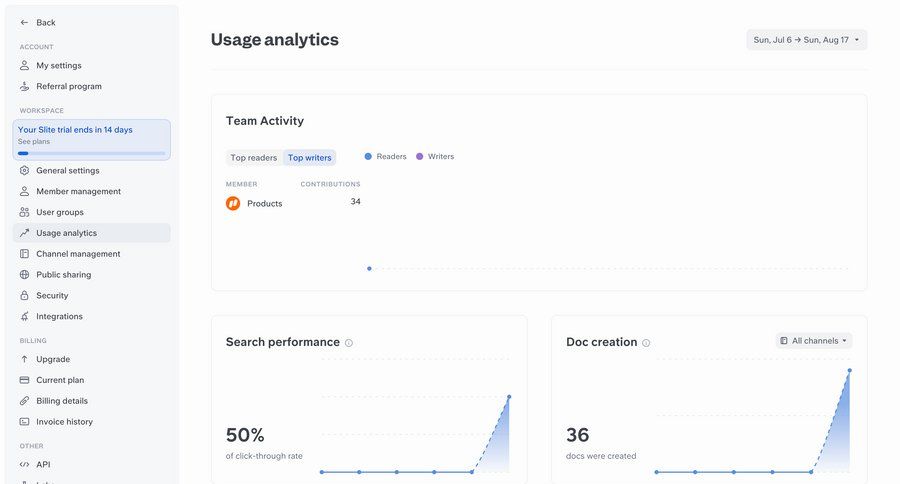Toggle the Writers legend series
900x484 pixels.
[435, 157]
